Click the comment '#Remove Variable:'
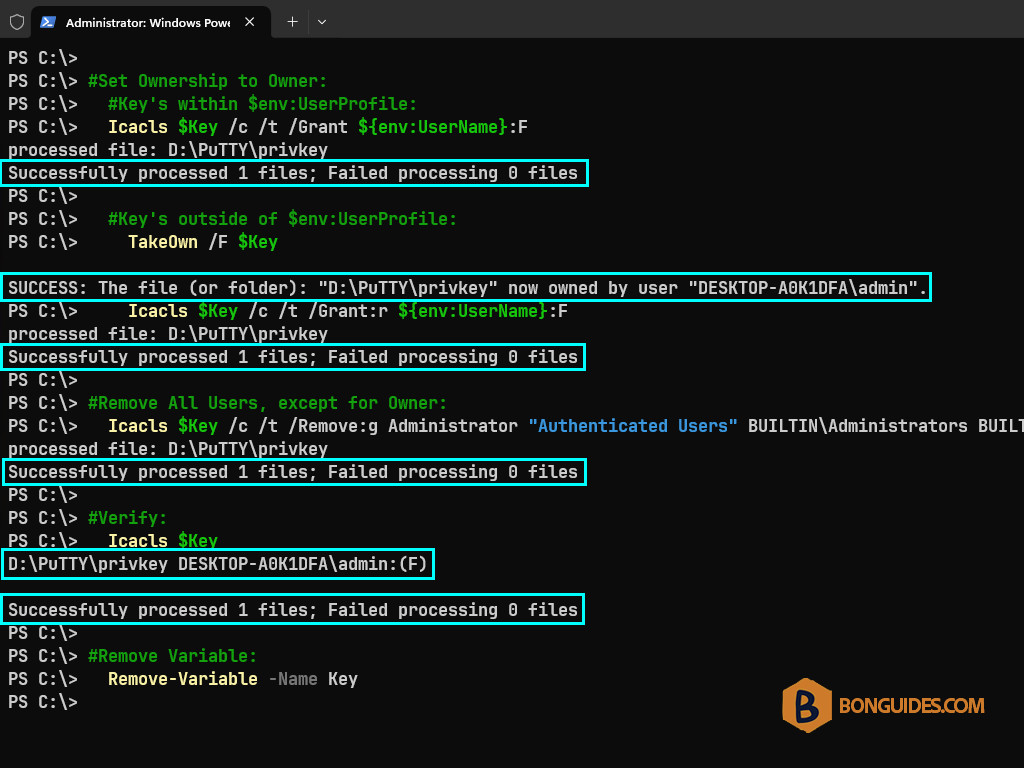Screen dimensions: 1024x768 (172, 656)
